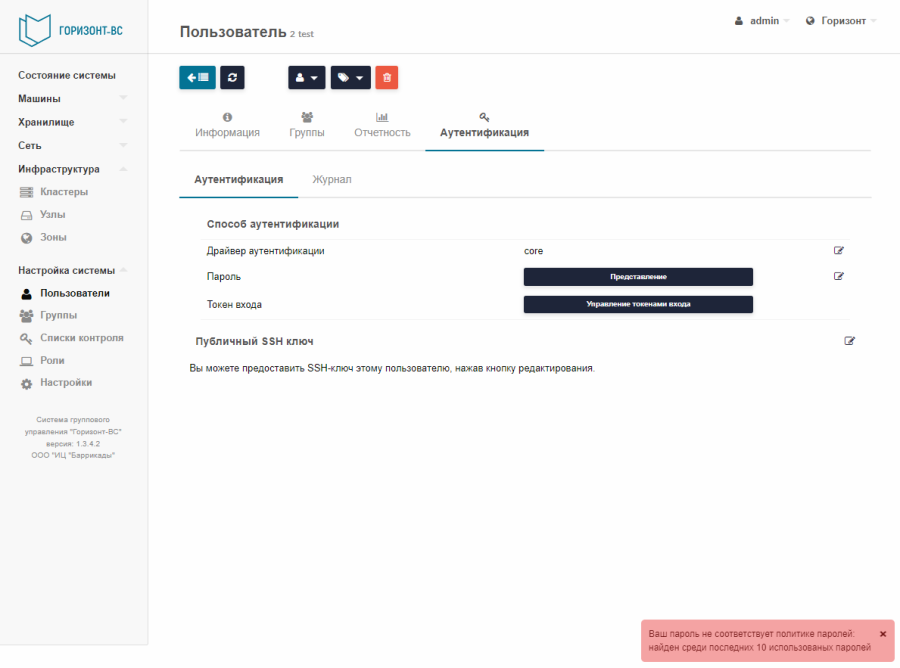Click the Пользователи person icon
This screenshot has height=668, width=900.
[26, 294]
